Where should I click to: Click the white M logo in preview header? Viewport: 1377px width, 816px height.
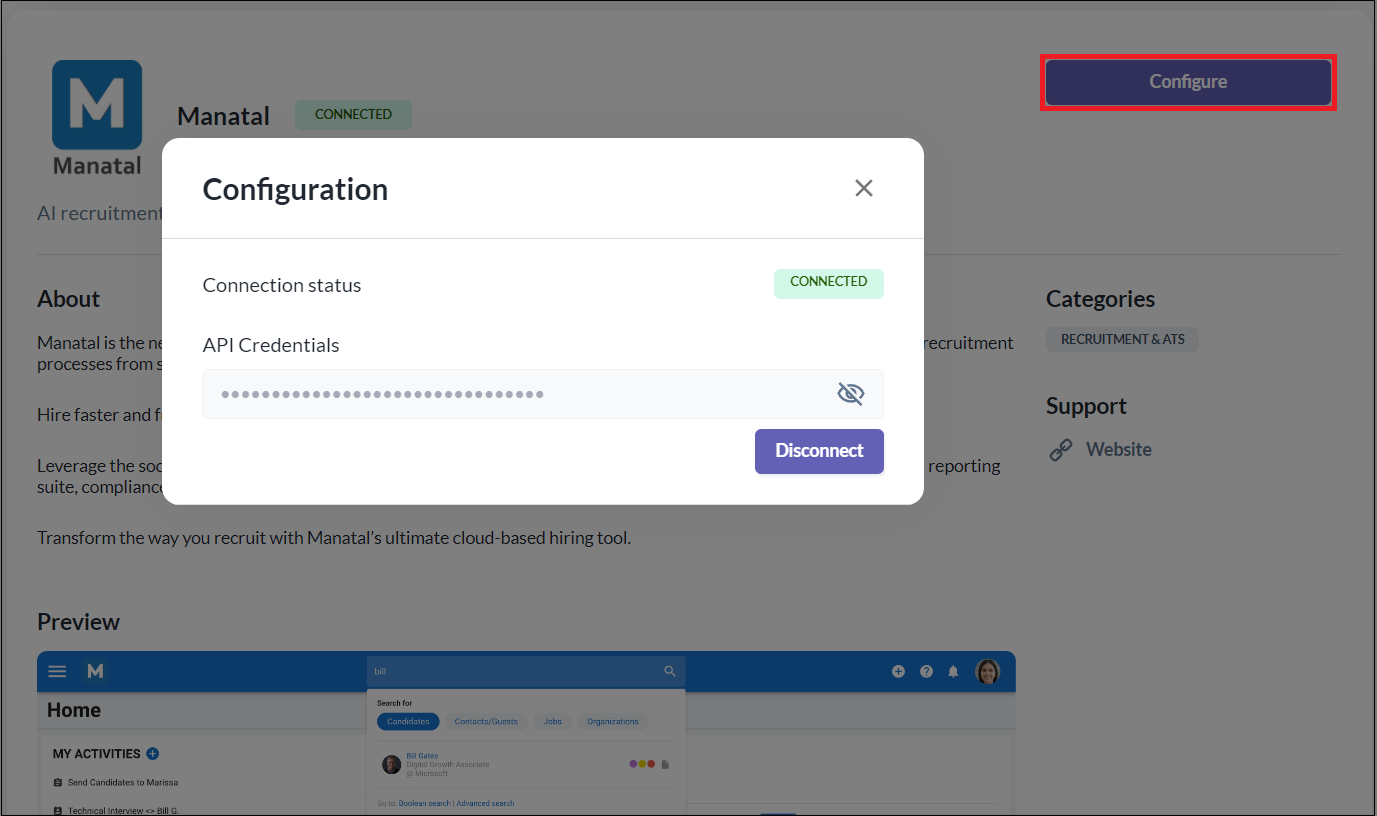[x=95, y=672]
